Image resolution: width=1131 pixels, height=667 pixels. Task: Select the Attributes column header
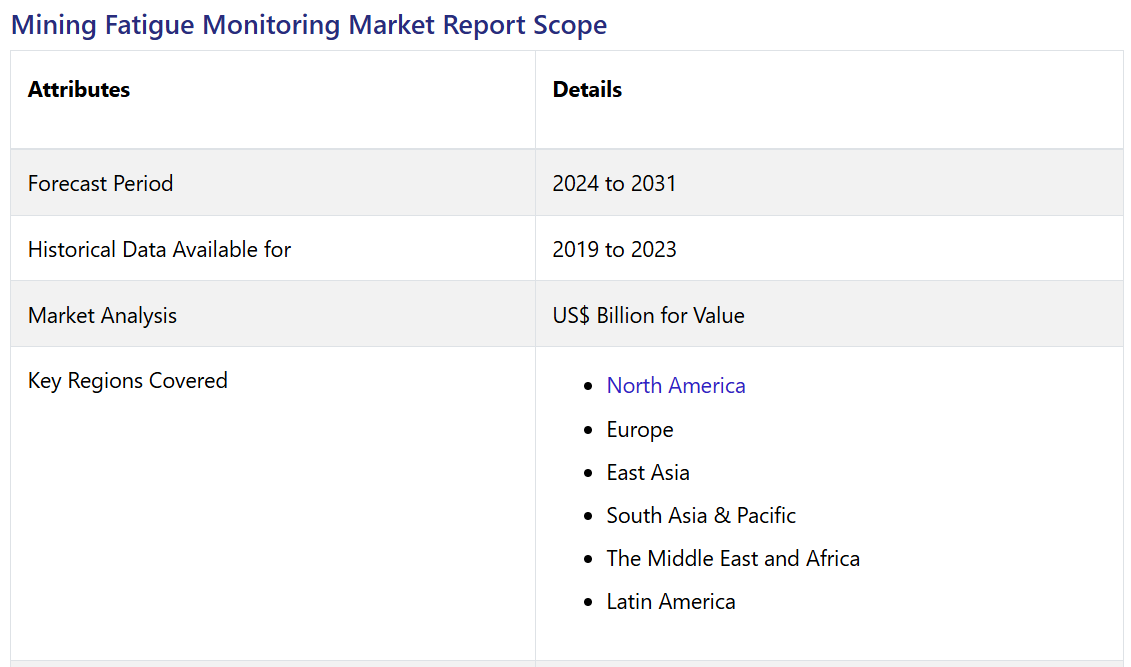[79, 90]
